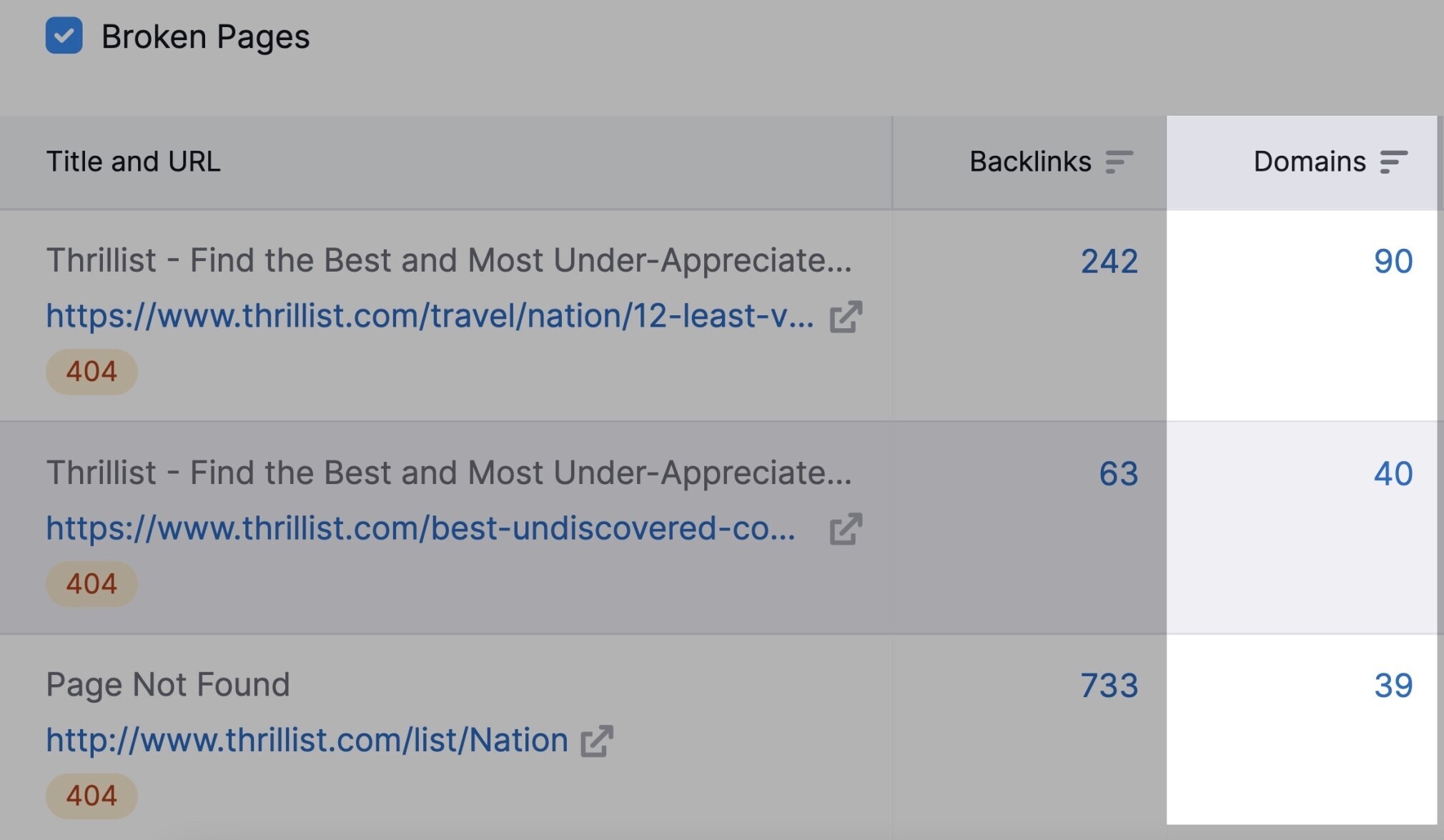This screenshot has height=840, width=1444.
Task: Click the 404 badge in first row
Action: [92, 372]
